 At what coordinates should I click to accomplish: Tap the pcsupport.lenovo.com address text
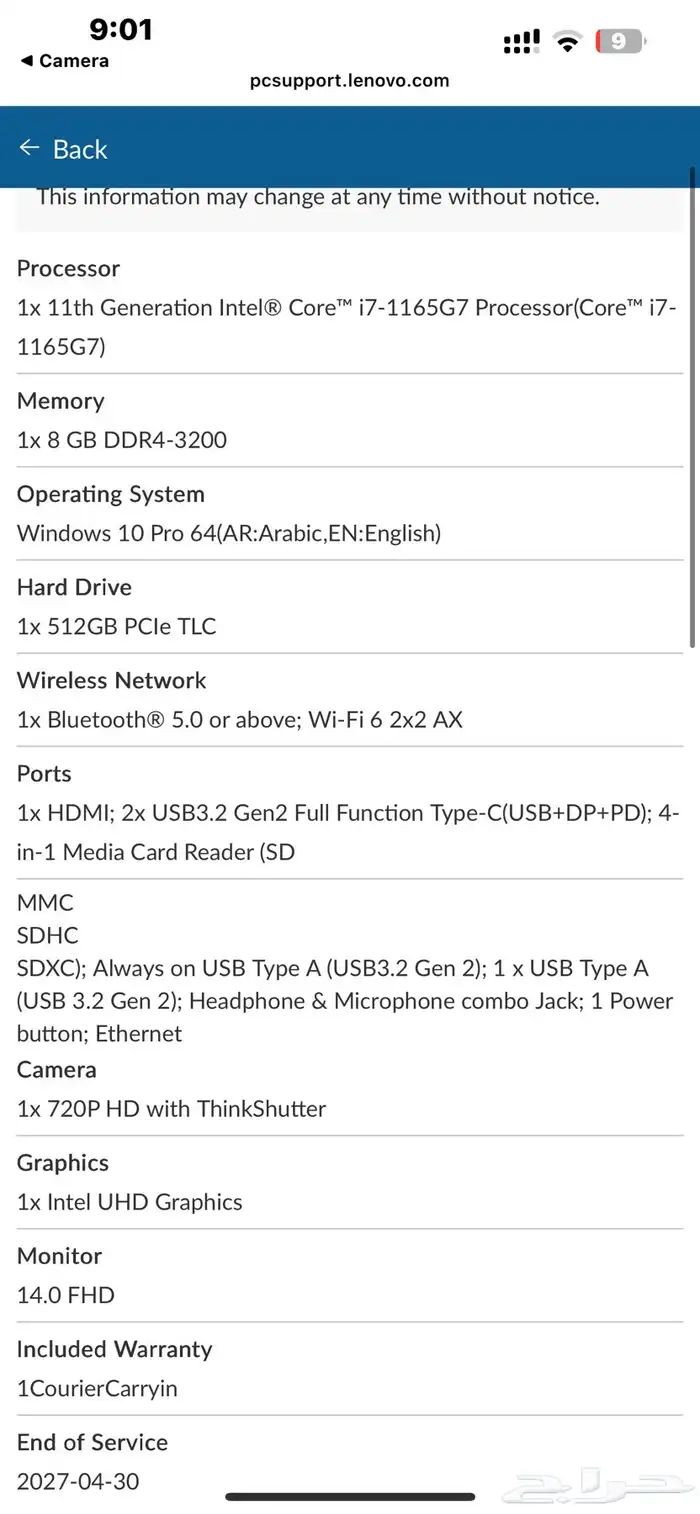[x=350, y=81]
